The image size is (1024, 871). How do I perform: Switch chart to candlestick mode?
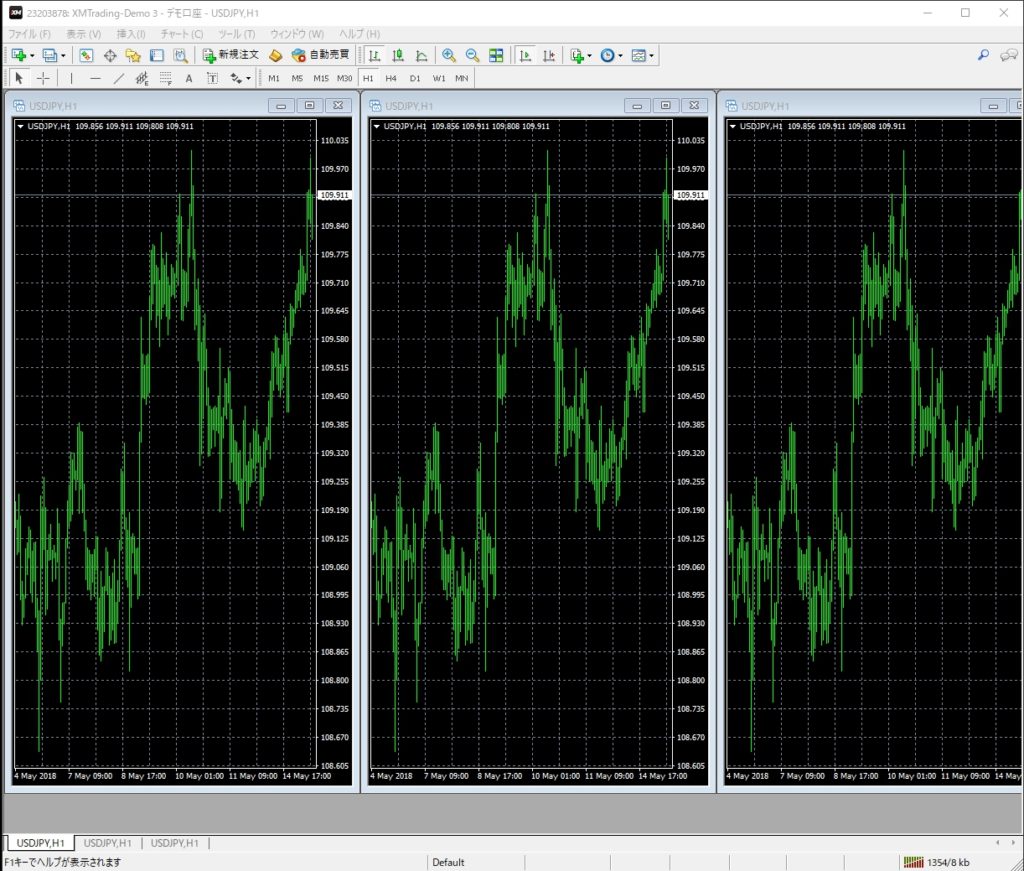pos(398,56)
